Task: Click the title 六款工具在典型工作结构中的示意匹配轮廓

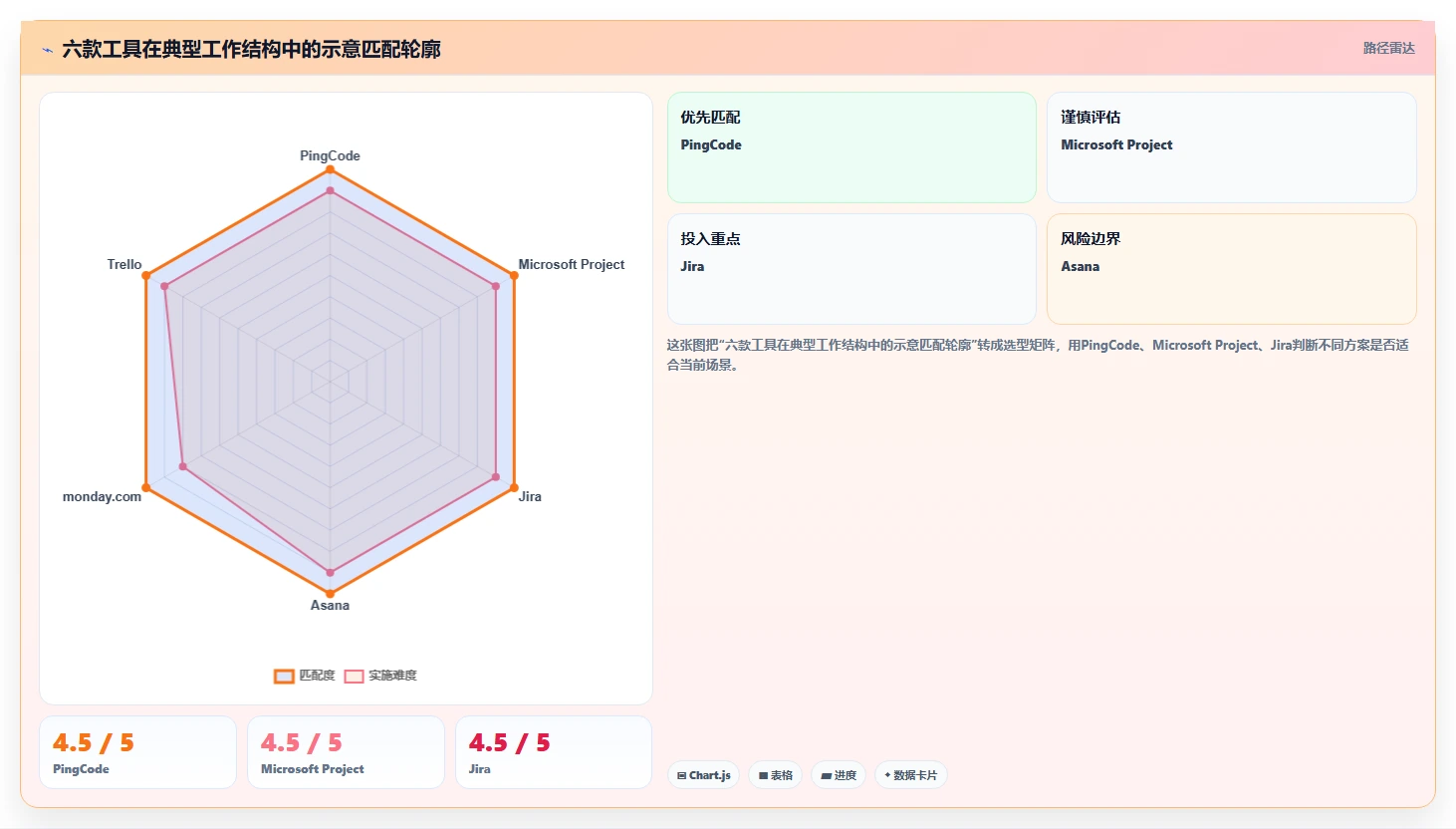Action: click(251, 49)
